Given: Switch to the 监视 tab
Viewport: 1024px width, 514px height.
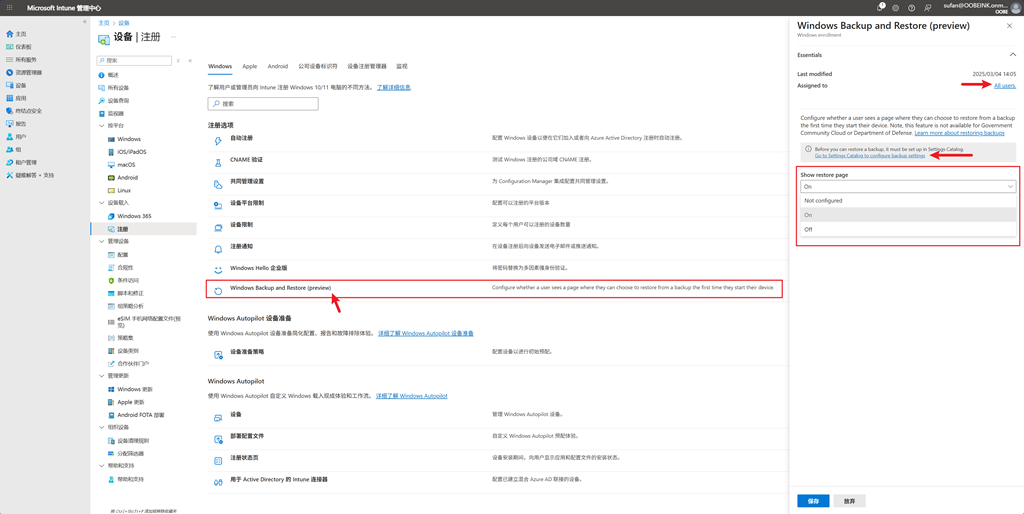Looking at the screenshot, I should click(402, 67).
